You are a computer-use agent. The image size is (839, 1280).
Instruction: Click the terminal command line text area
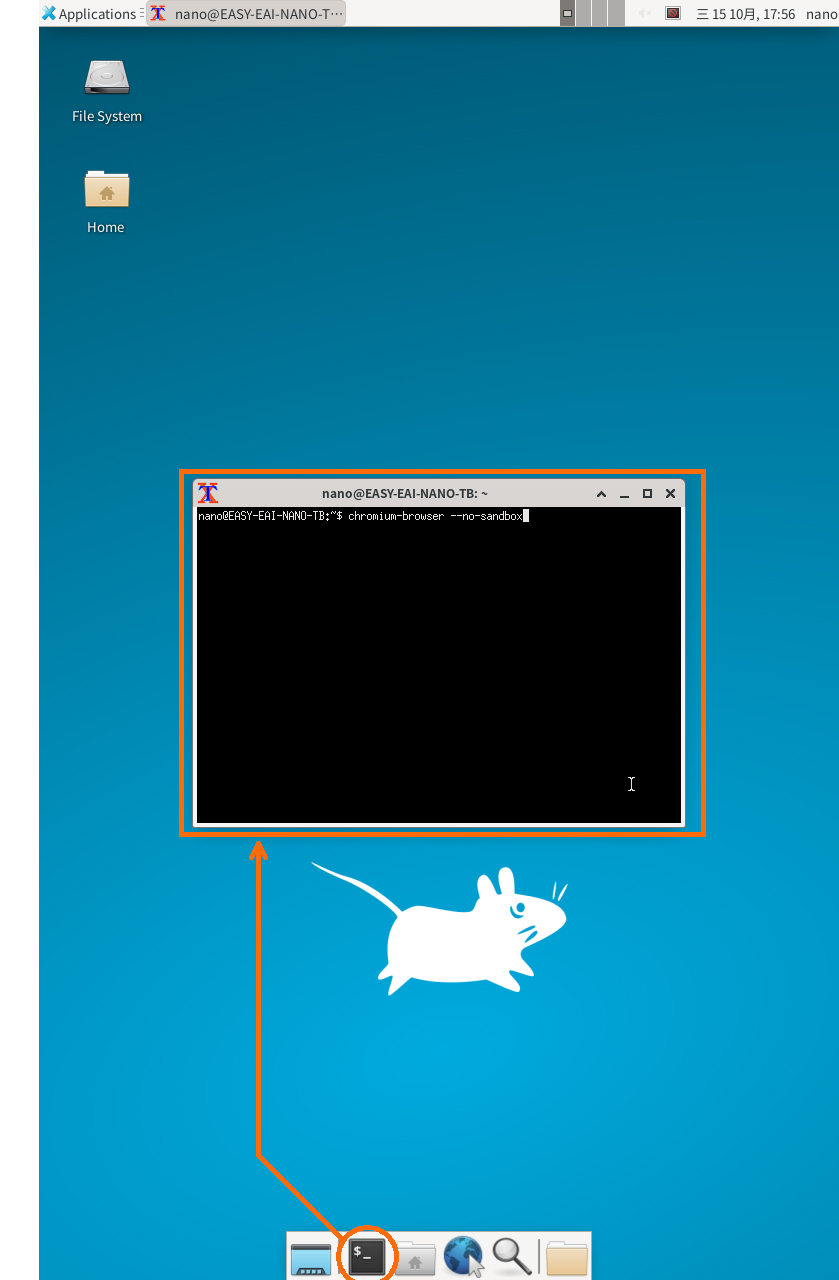point(440,665)
